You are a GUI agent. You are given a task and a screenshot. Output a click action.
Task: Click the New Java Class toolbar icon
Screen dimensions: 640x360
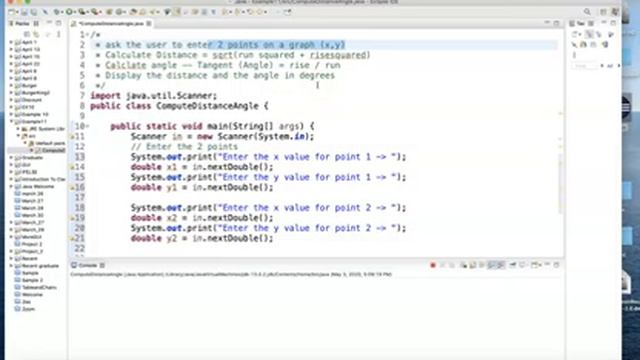coord(119,12)
